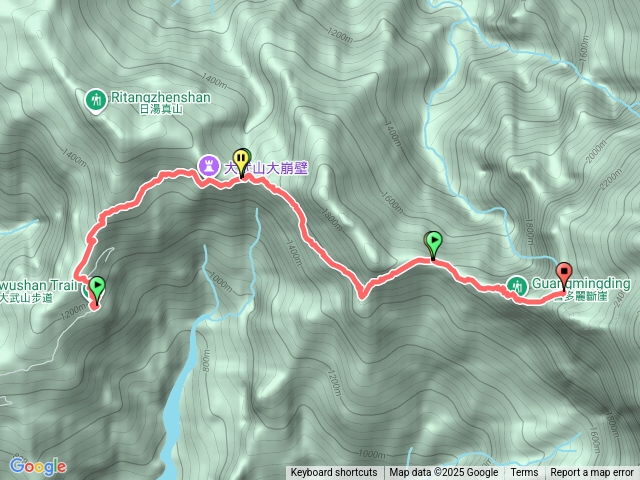This screenshot has width=640, height=480.
Task: Click the 大武山大崩壁 place label
Action: [x=266, y=168]
